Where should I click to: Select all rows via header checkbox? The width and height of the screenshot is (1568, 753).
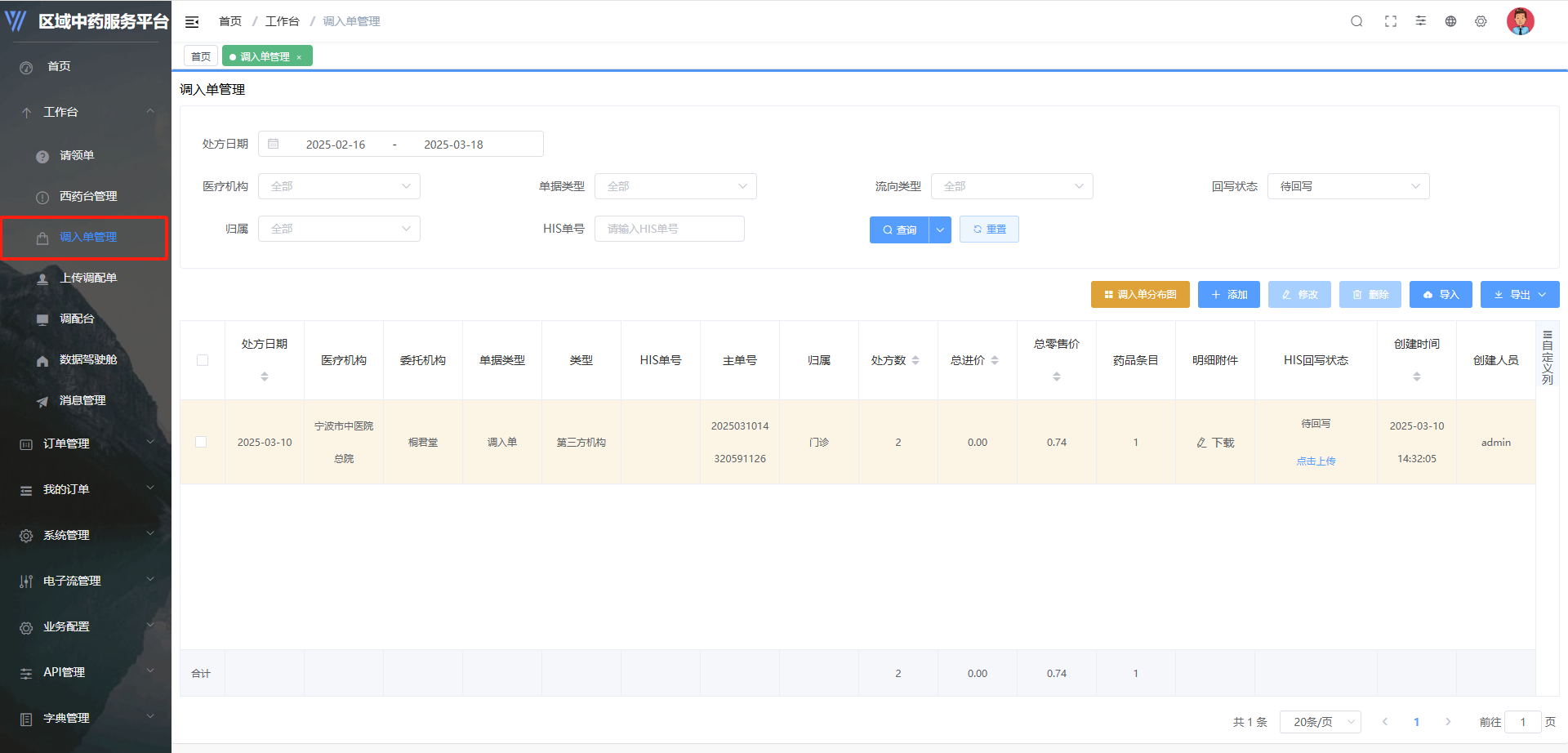pyautogui.click(x=203, y=360)
